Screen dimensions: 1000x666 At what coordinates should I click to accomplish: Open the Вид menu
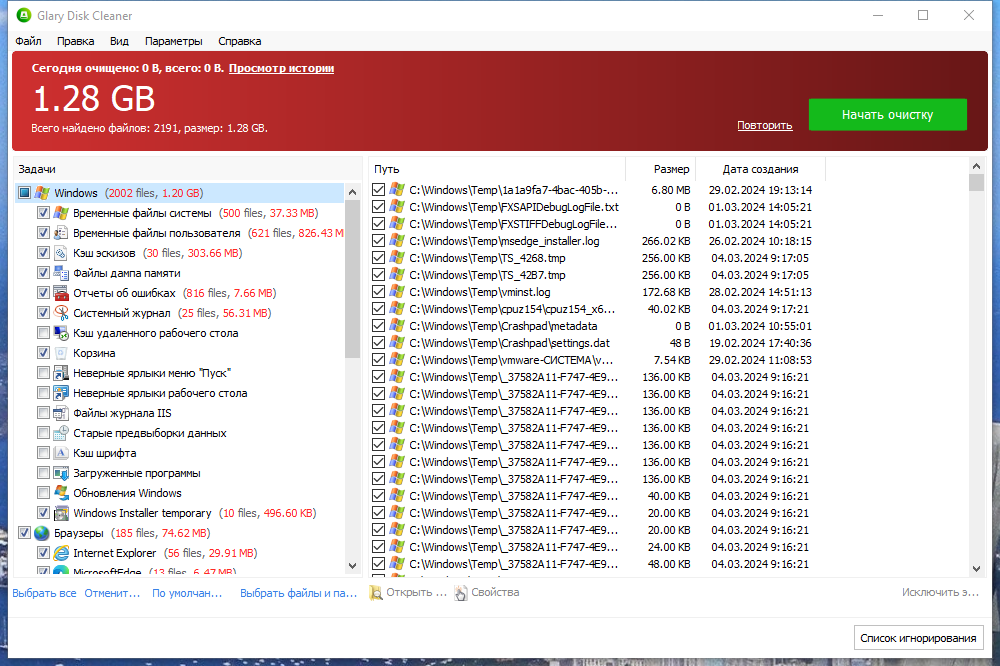119,41
